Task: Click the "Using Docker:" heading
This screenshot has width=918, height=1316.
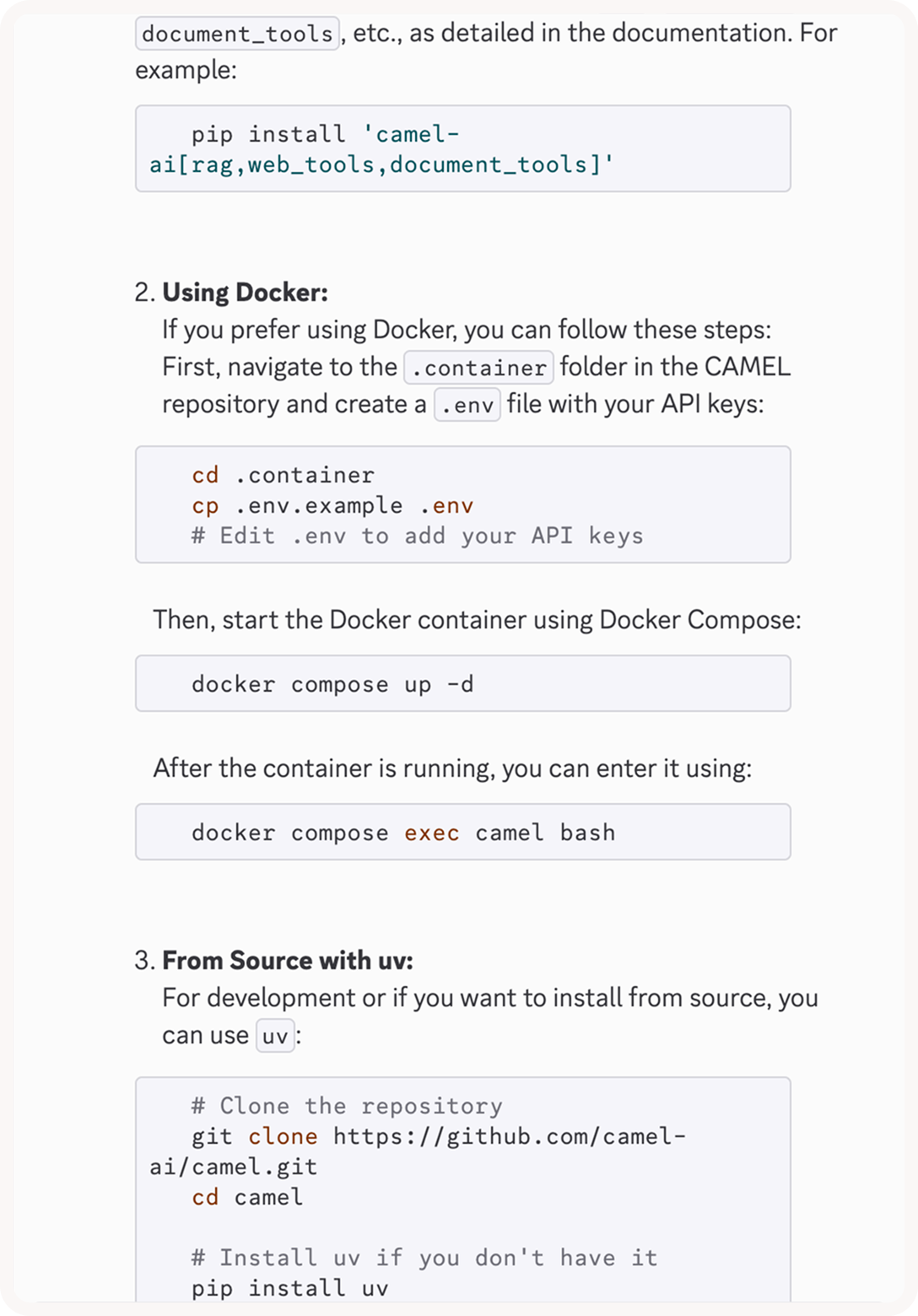Action: (x=245, y=292)
